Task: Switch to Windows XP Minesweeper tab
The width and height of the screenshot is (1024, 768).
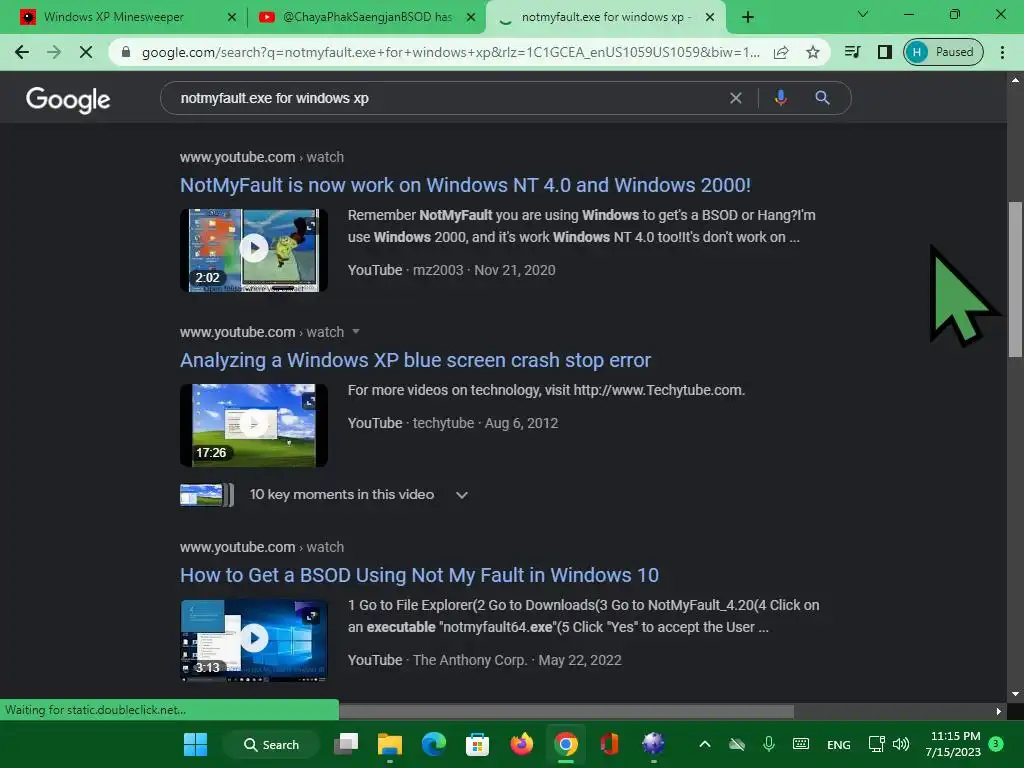Action: pyautogui.click(x=114, y=17)
